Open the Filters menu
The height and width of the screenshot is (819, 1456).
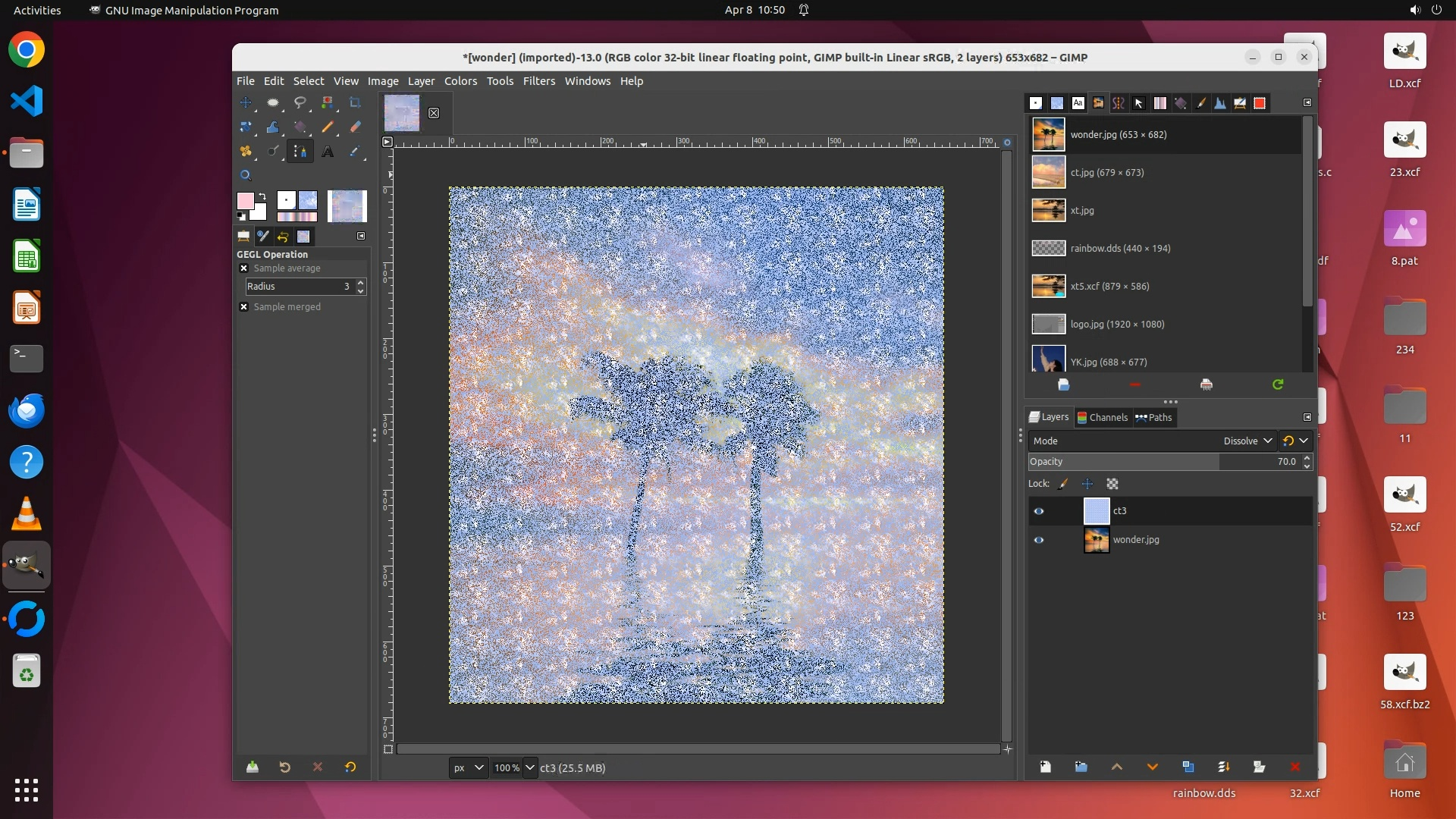point(538,81)
